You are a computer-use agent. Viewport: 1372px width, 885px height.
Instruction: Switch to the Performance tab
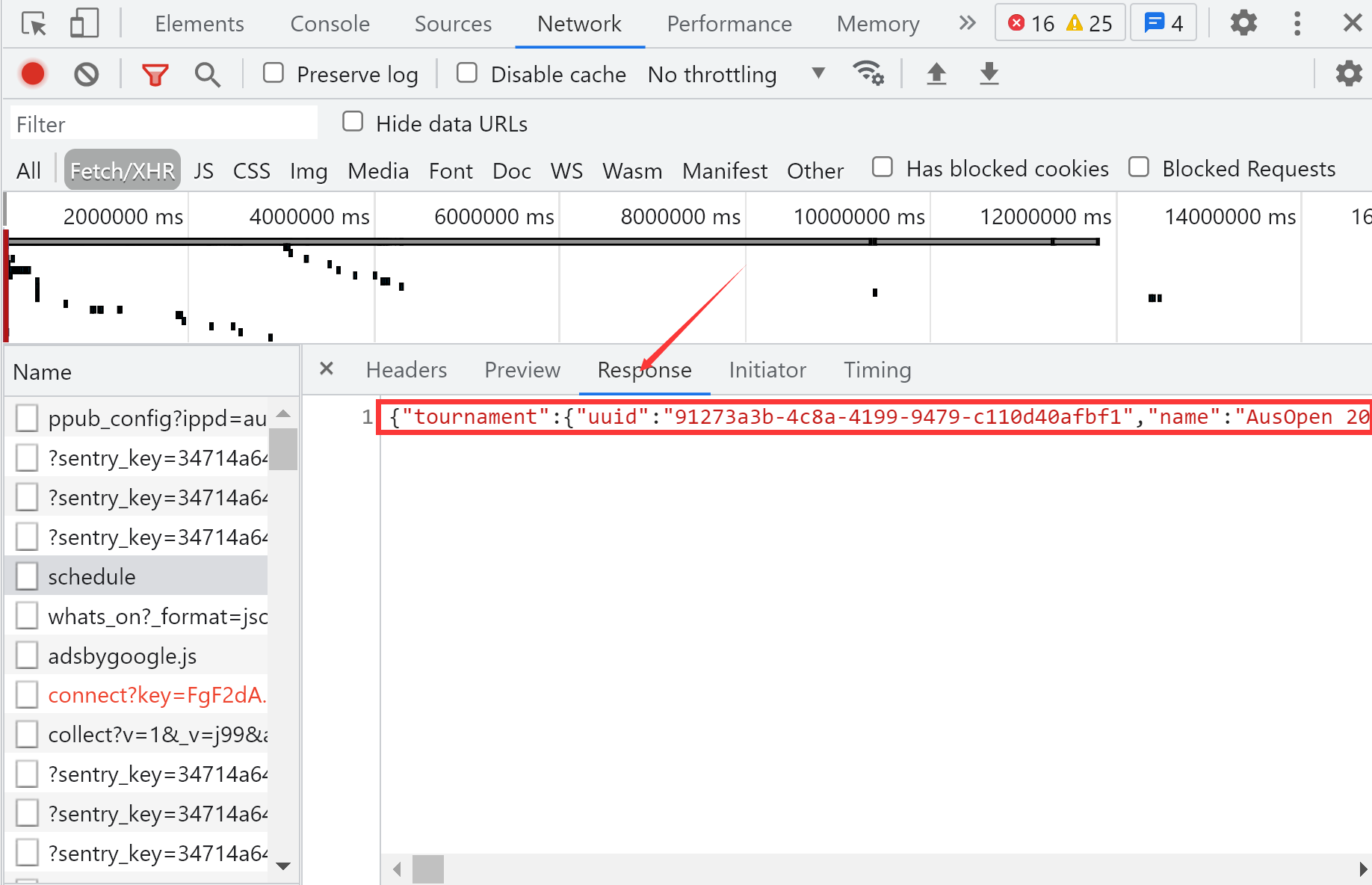(729, 24)
